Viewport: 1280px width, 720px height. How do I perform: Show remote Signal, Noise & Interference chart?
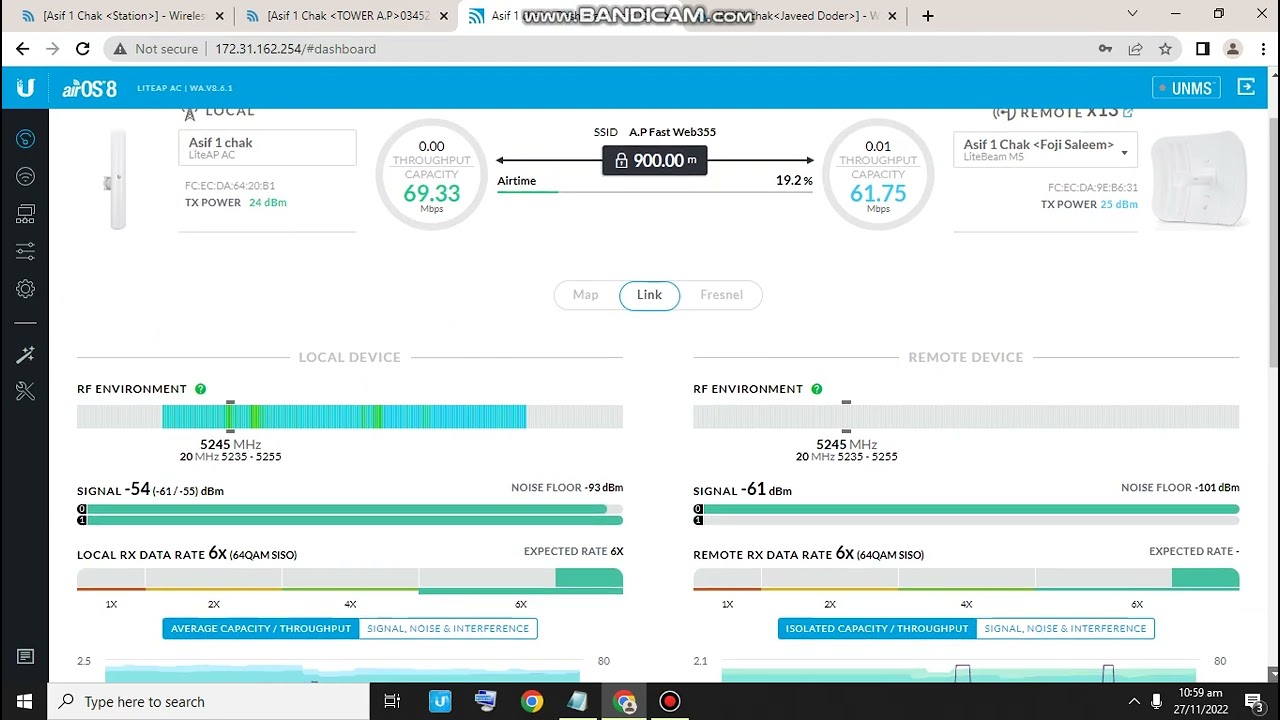coord(1065,629)
